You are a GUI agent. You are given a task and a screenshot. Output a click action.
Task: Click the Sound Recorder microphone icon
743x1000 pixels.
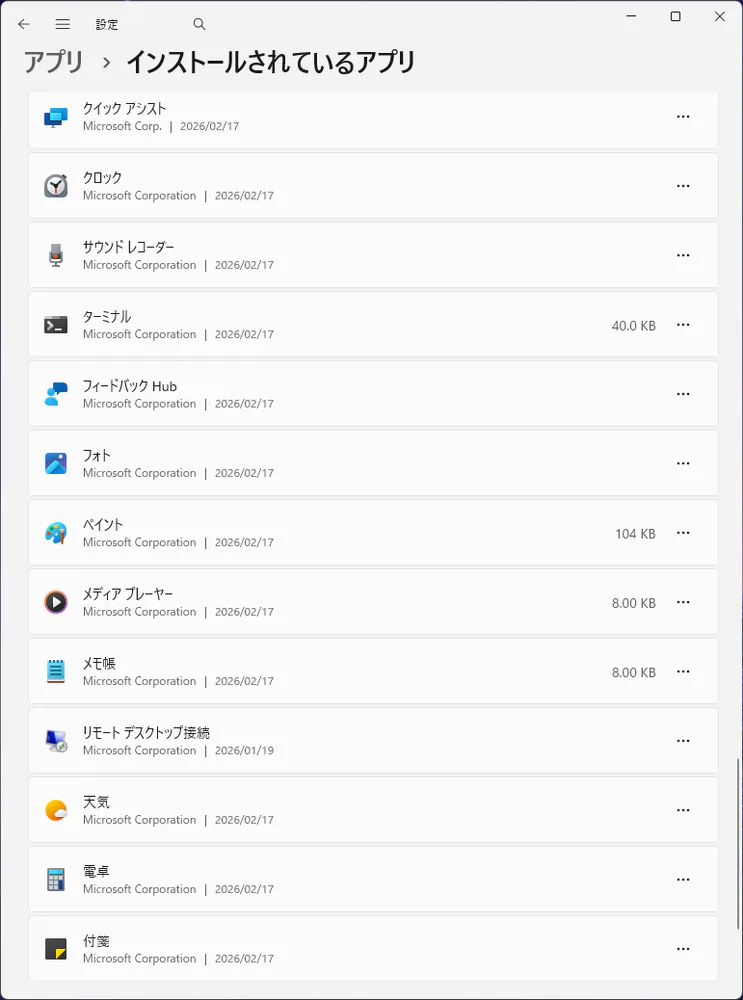(x=56, y=255)
